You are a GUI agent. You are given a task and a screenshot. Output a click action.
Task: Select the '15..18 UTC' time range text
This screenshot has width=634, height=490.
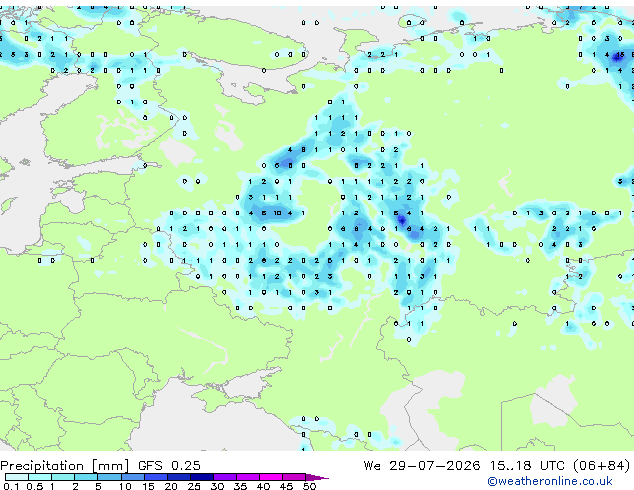coord(527,465)
